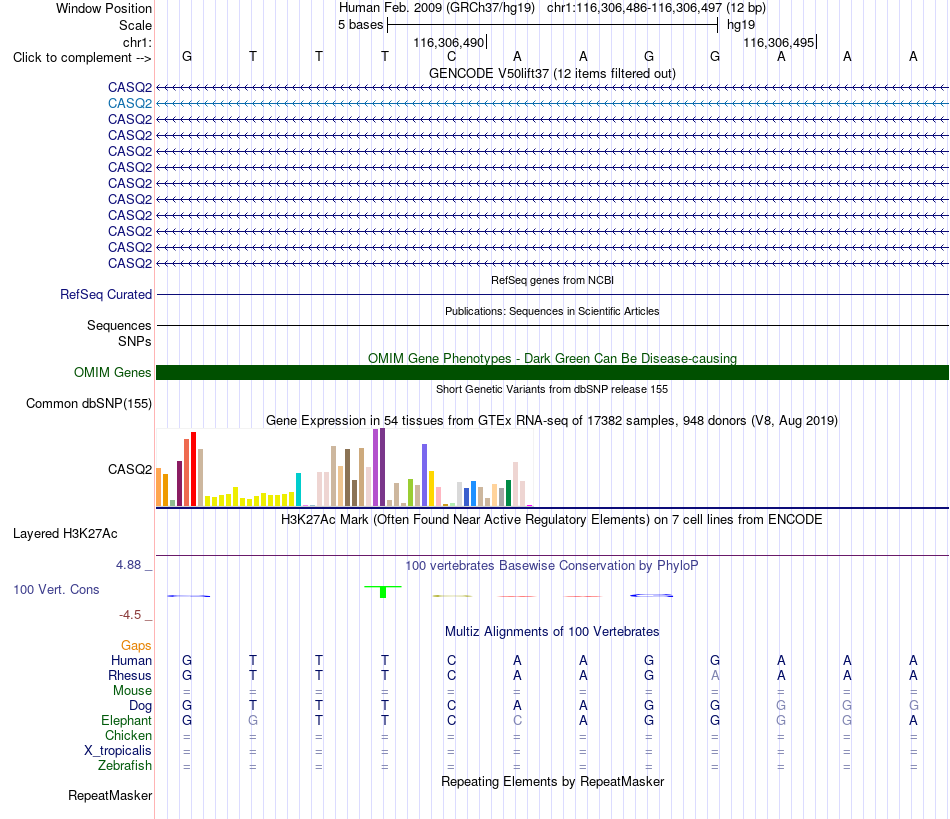Select the Zebrafish species row label
The height and width of the screenshot is (819, 950).
125,766
